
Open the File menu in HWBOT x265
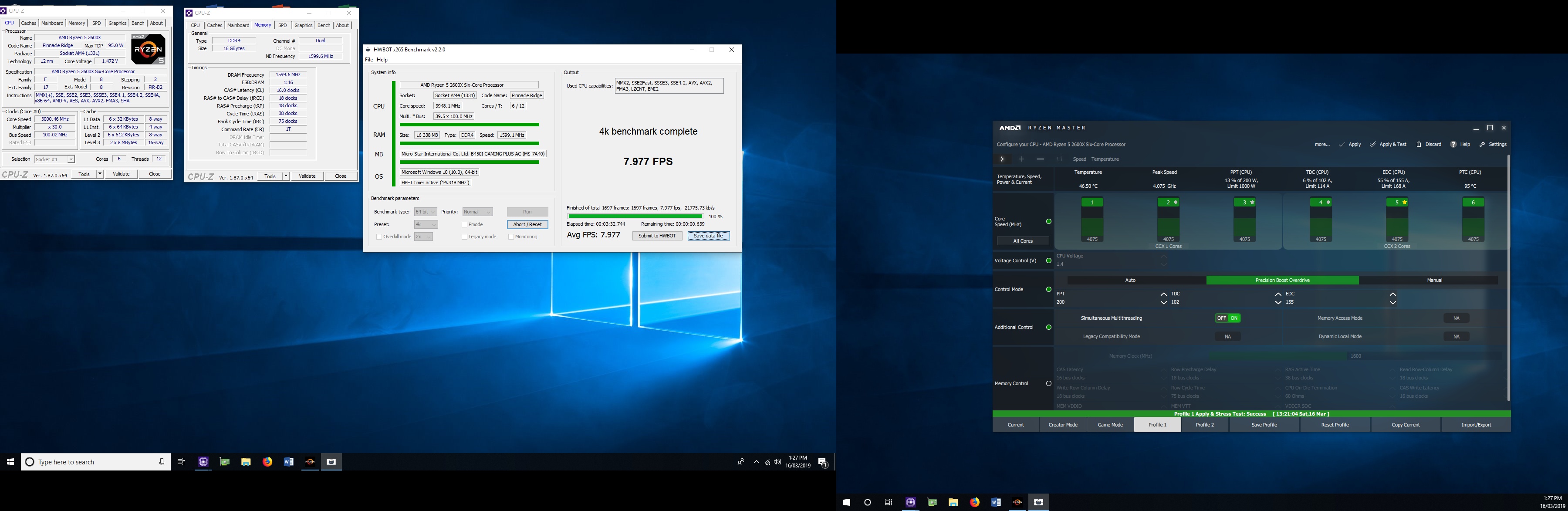(x=369, y=60)
